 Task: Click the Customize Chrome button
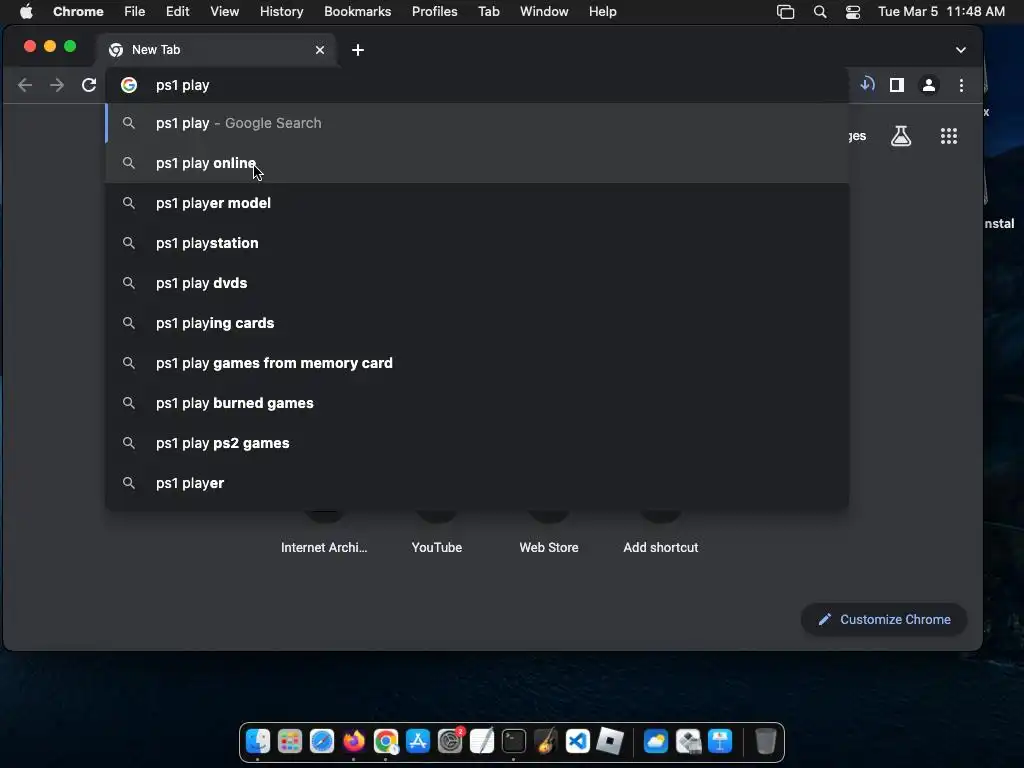pos(884,619)
